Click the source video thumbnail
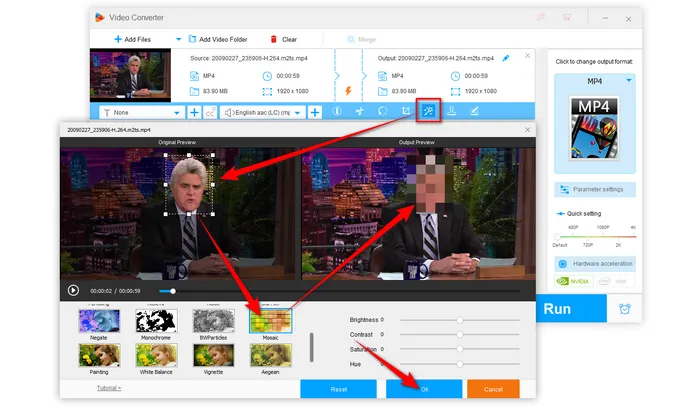The height and width of the screenshot is (407, 700). point(130,75)
